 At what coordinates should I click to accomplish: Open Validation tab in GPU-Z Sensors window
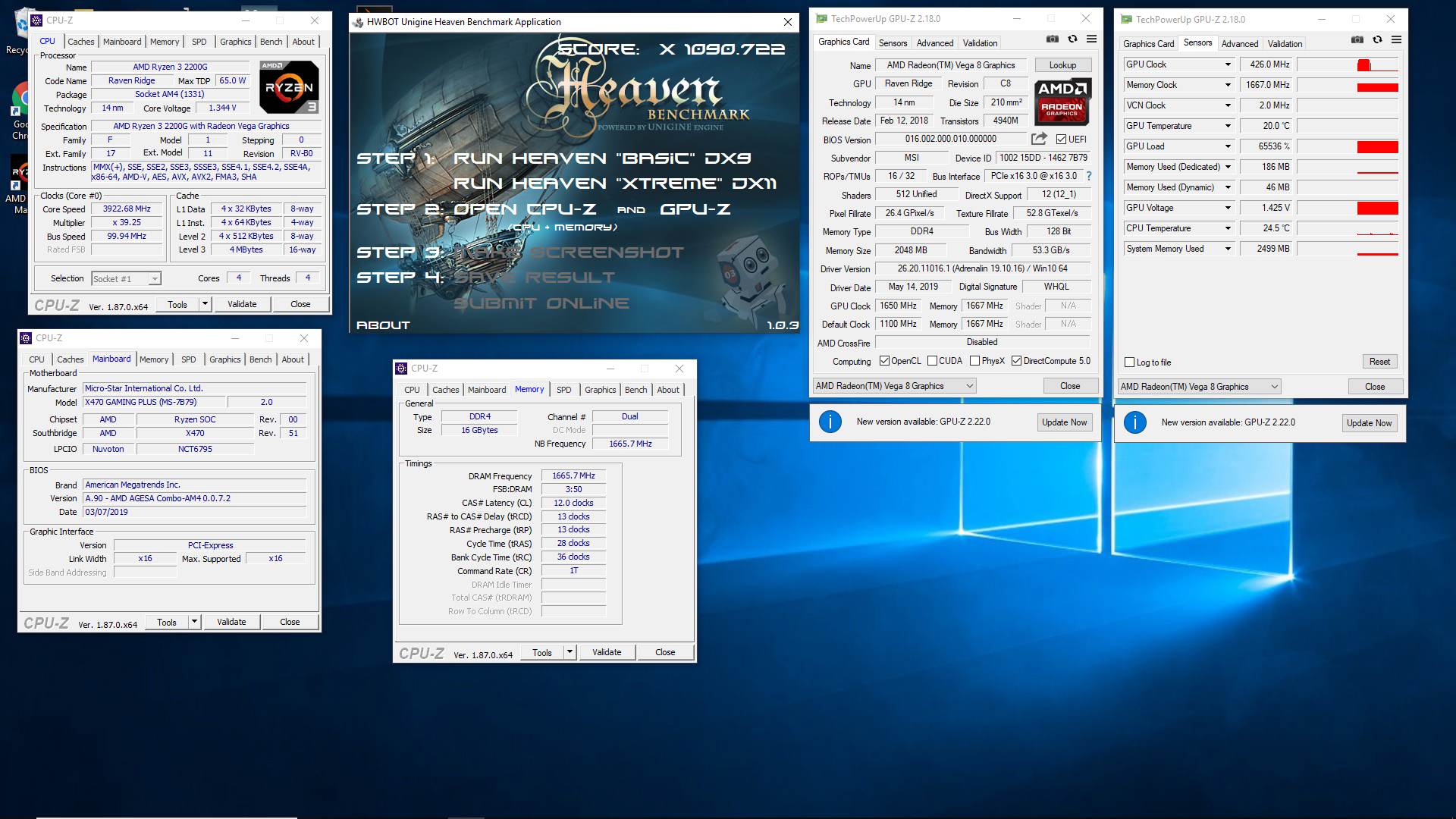click(x=1285, y=44)
